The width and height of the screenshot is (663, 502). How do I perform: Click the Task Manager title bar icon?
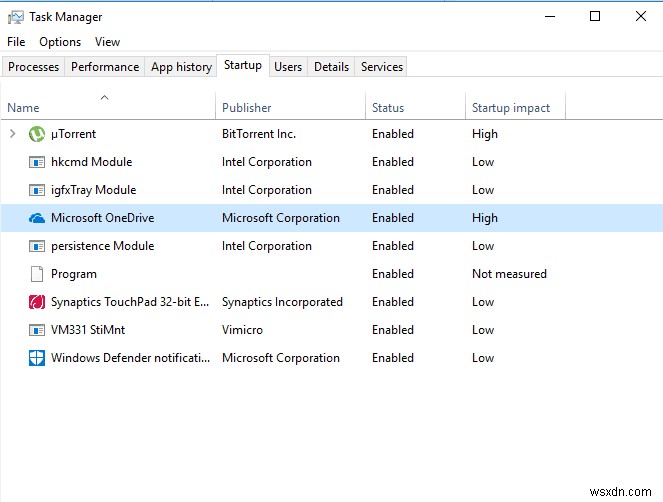tap(16, 17)
